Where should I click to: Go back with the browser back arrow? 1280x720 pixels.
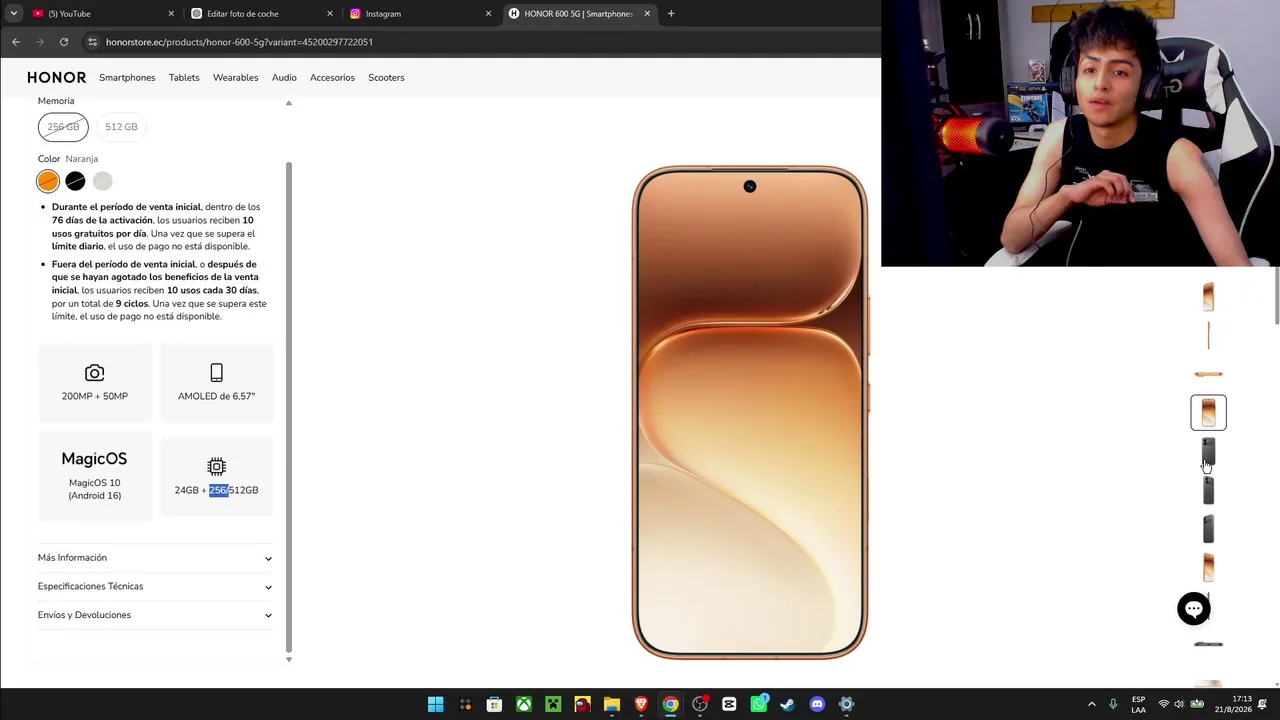[x=16, y=42]
